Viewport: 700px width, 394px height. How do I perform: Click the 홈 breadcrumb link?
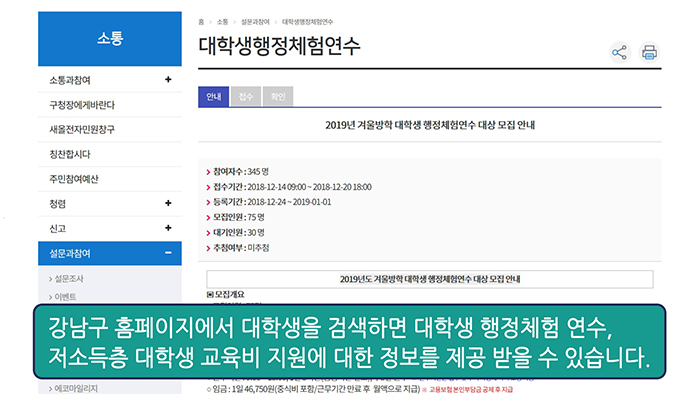tap(201, 22)
